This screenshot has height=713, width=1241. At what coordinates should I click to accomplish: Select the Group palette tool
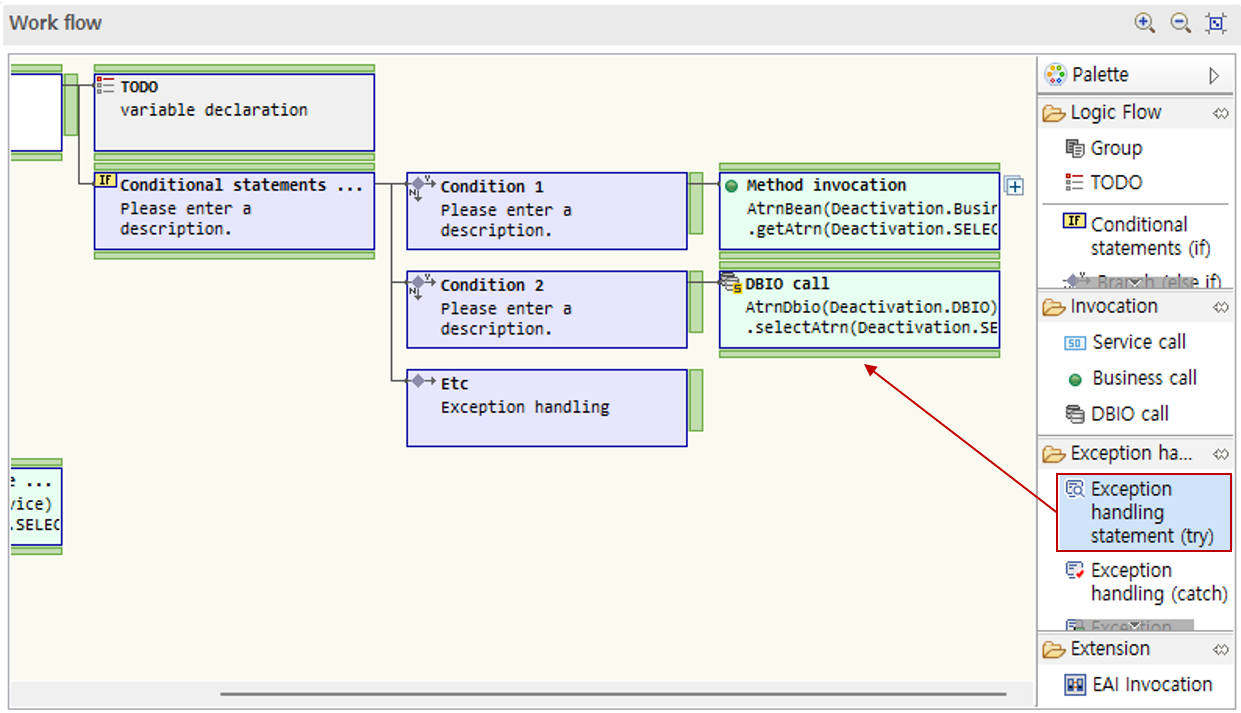[x=1115, y=148]
